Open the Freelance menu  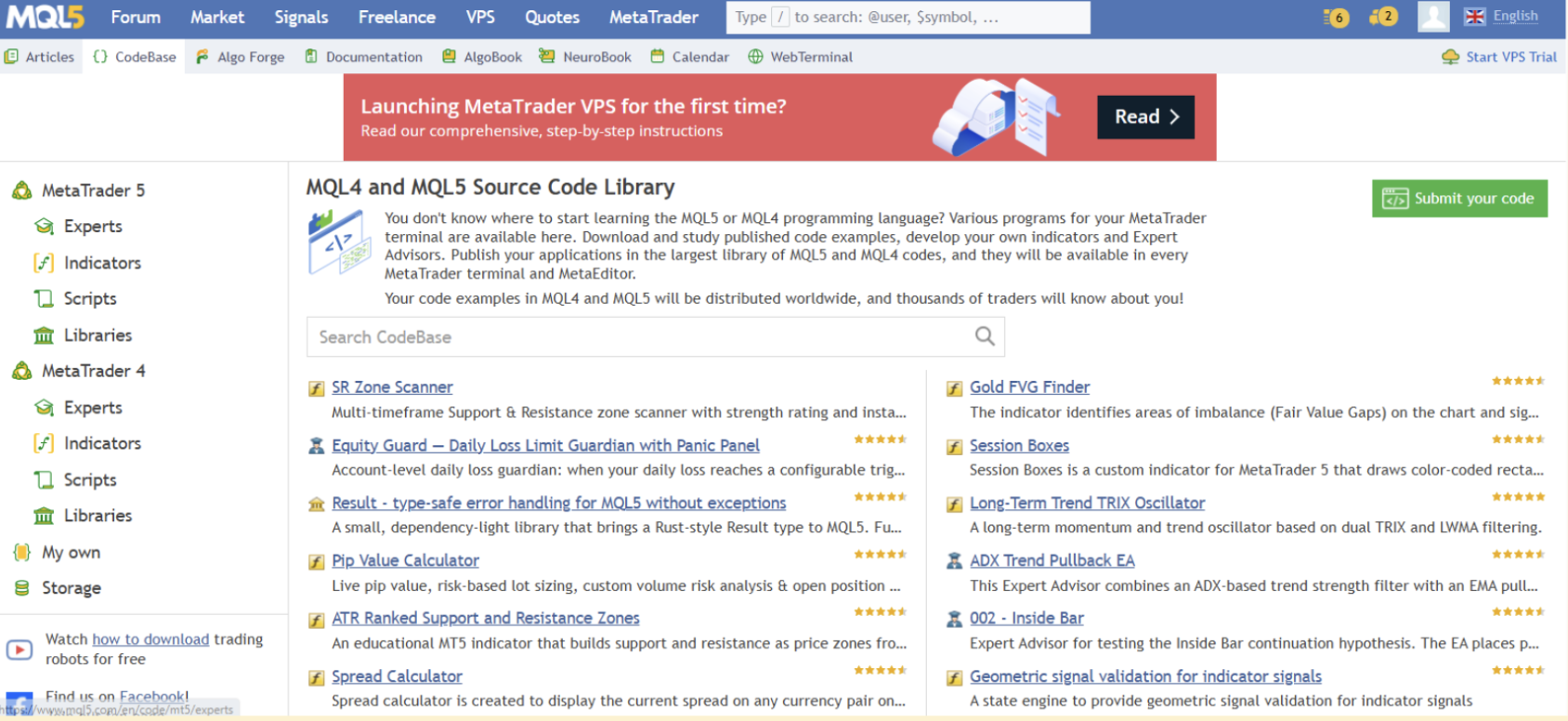[x=397, y=17]
